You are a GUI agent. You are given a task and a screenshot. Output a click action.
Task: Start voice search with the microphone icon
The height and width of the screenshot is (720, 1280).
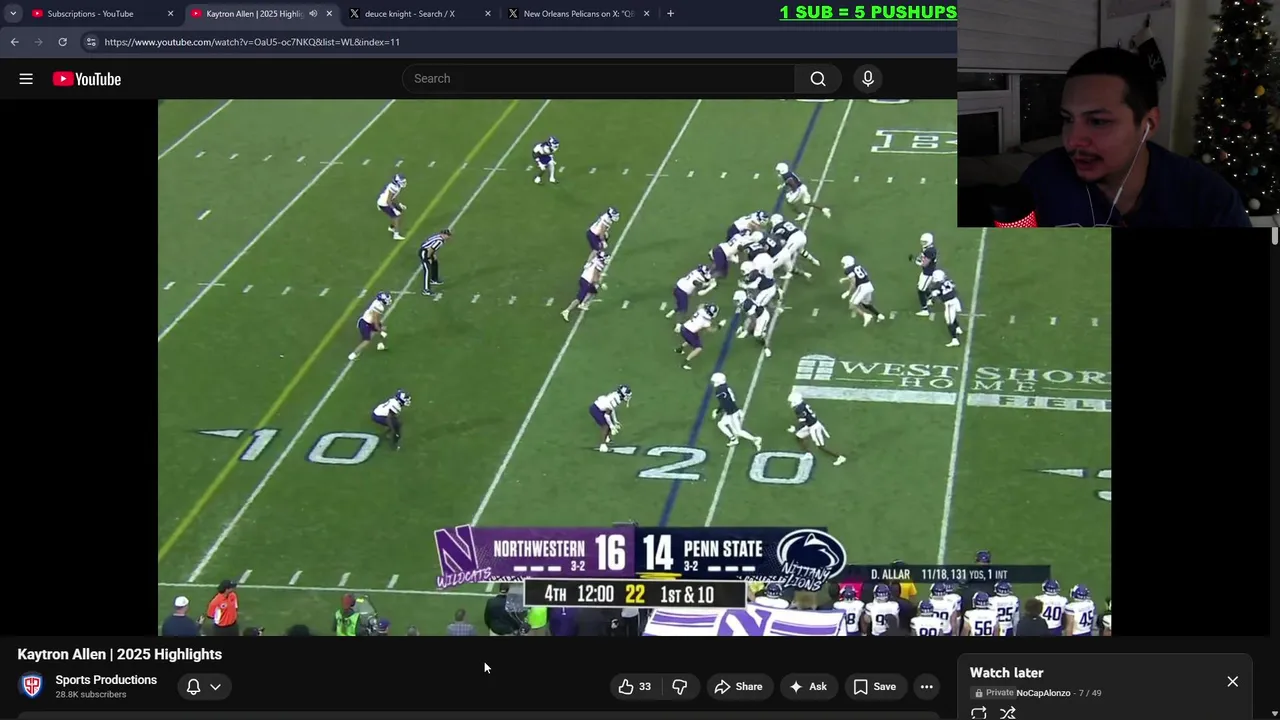868,79
